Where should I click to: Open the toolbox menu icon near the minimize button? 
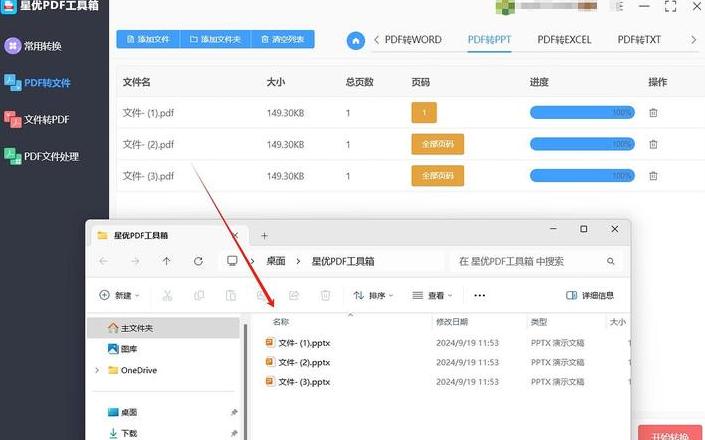619,6
